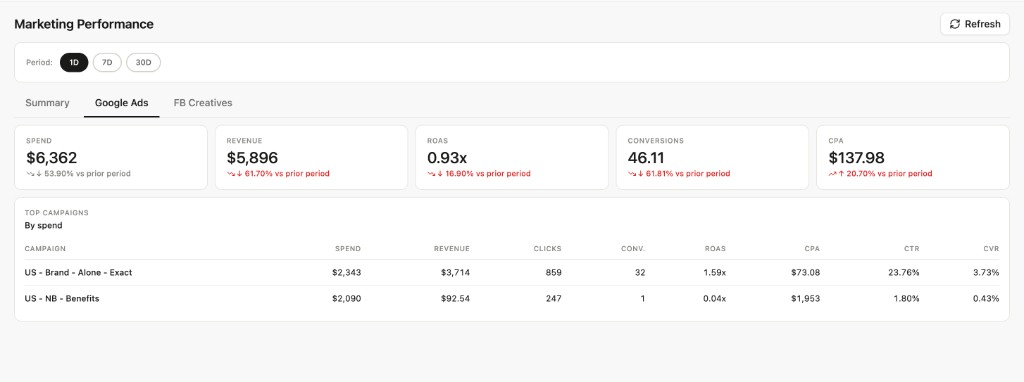Click the Clicks column header
Viewport: 1024px width, 382px height.
(x=547, y=249)
